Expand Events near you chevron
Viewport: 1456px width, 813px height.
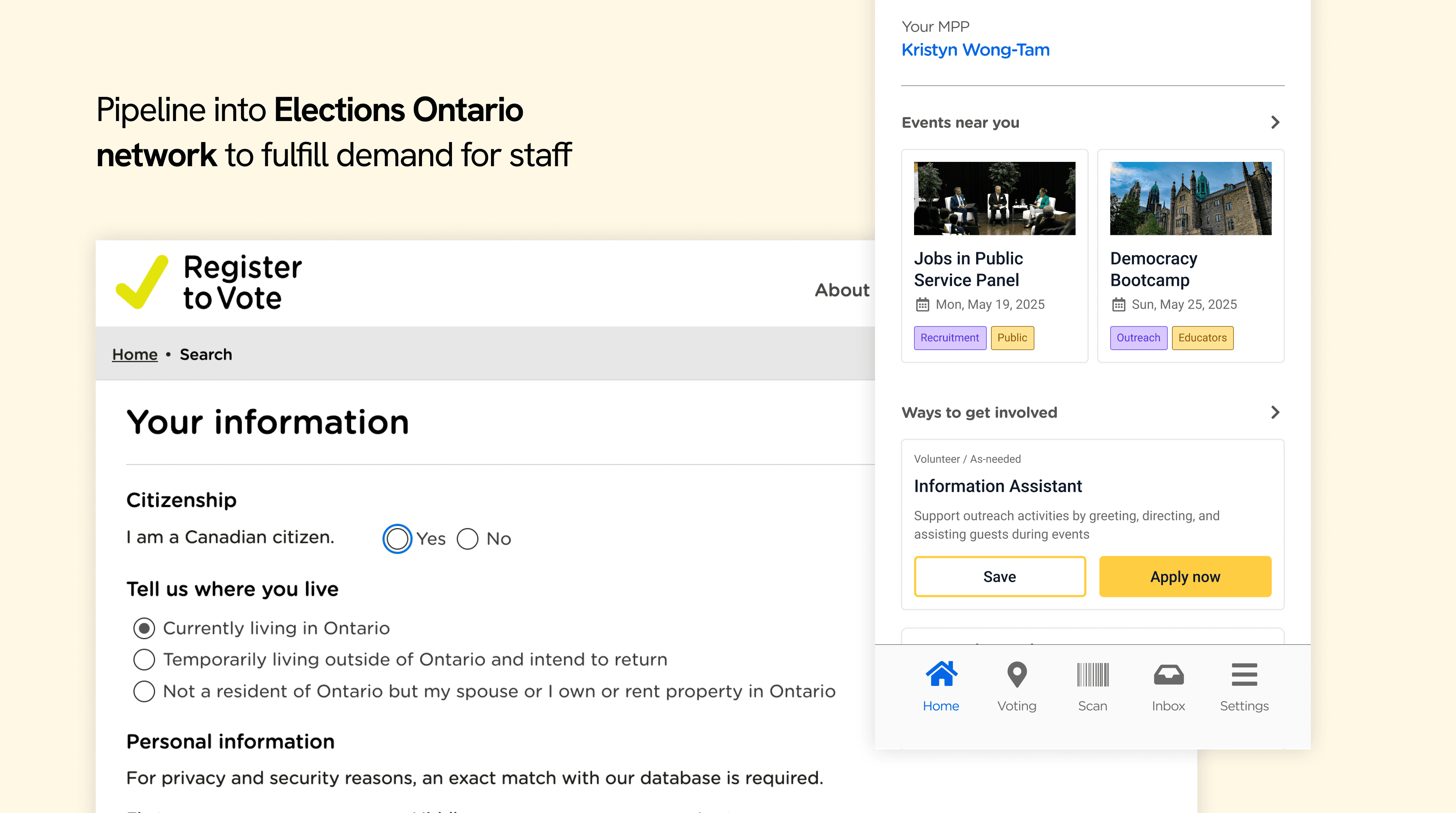point(1275,122)
